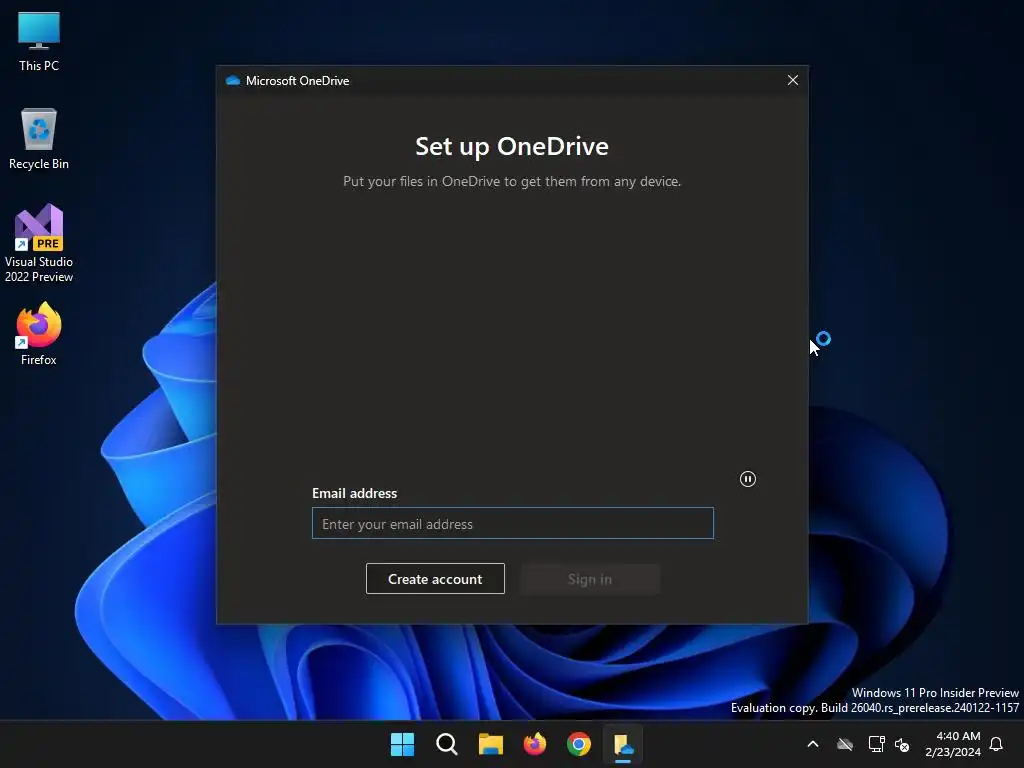This screenshot has height=768, width=1024.
Task: Open the Windows Start menu
Action: click(x=402, y=744)
